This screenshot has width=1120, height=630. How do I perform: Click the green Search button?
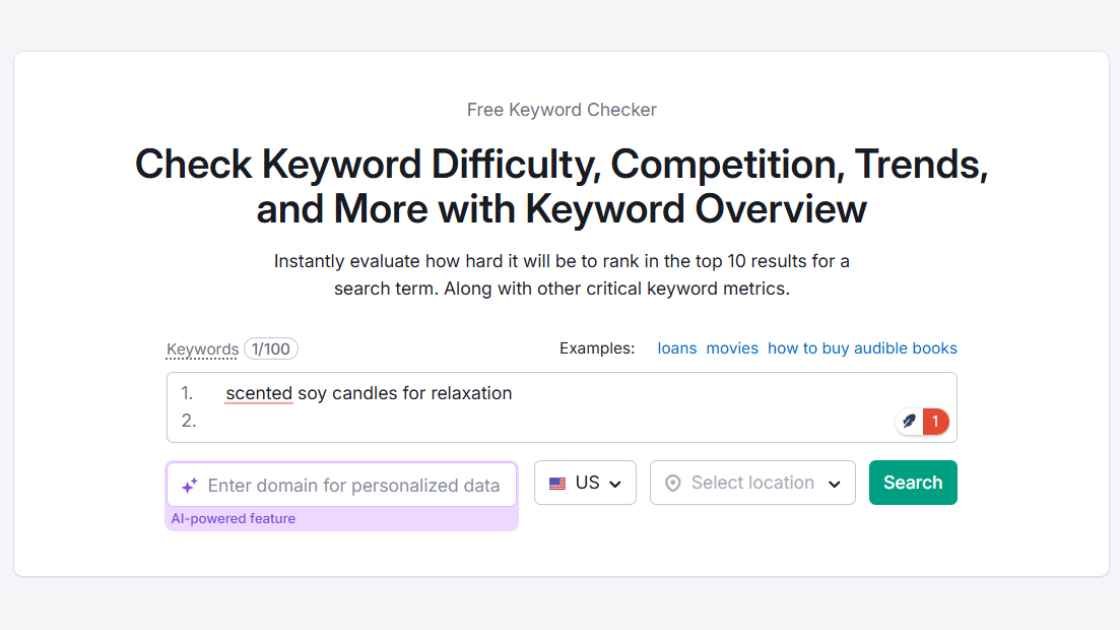tap(913, 483)
